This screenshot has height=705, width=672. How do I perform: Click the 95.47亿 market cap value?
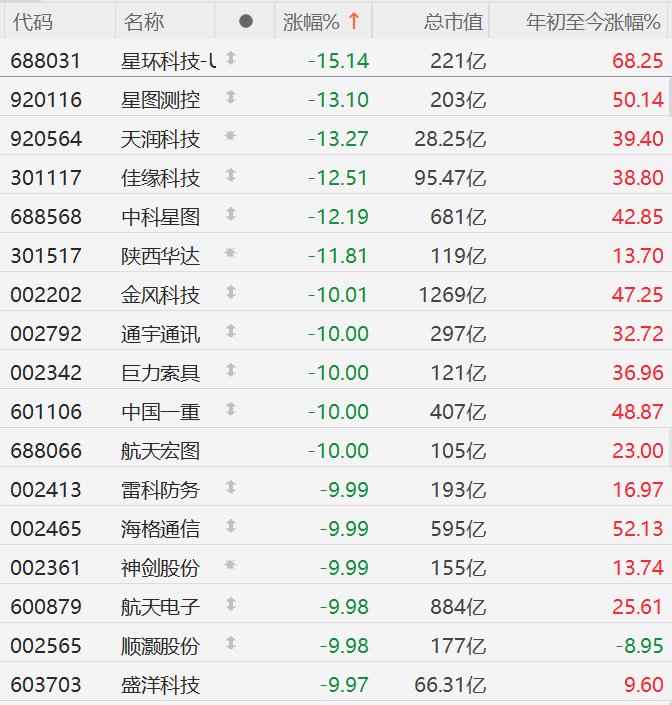tap(450, 178)
